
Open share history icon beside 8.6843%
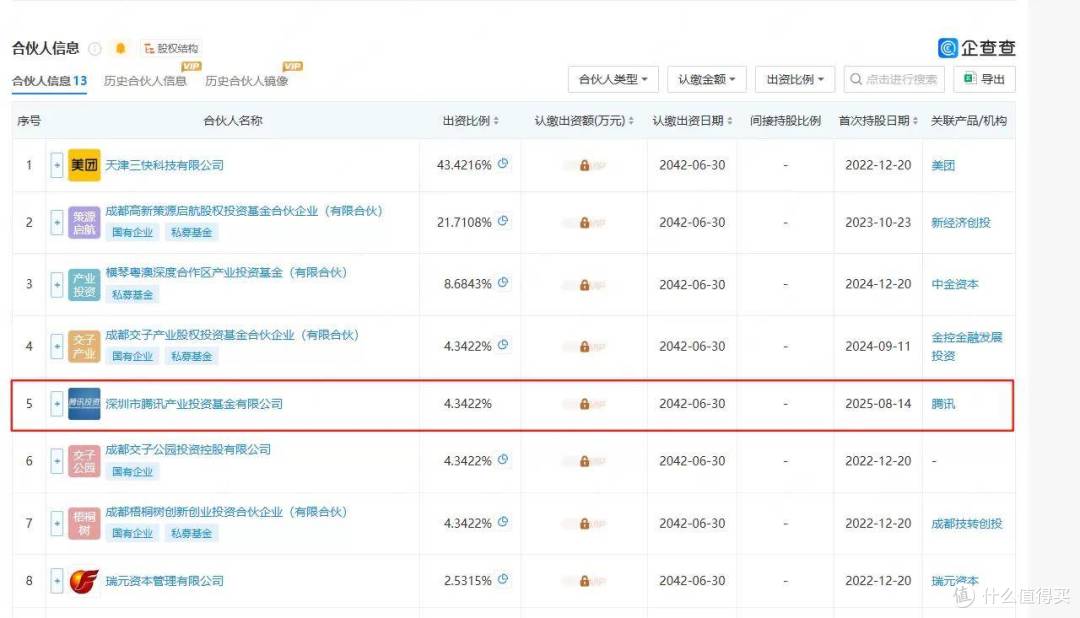pyautogui.click(x=503, y=282)
